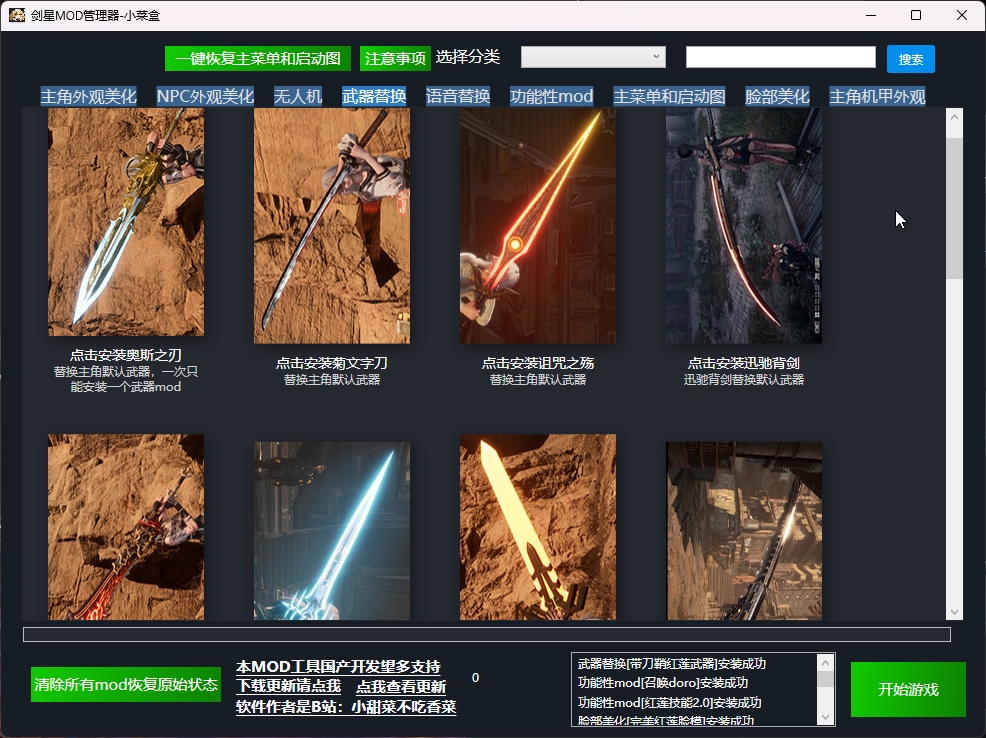This screenshot has width=986, height=738.
Task: Click the blue 搜索 search button
Action: click(x=911, y=59)
